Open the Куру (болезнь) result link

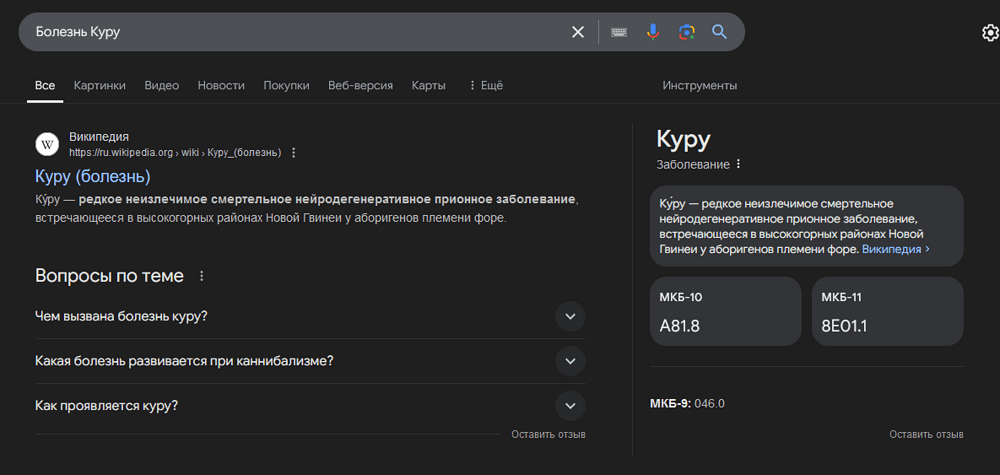pos(92,177)
